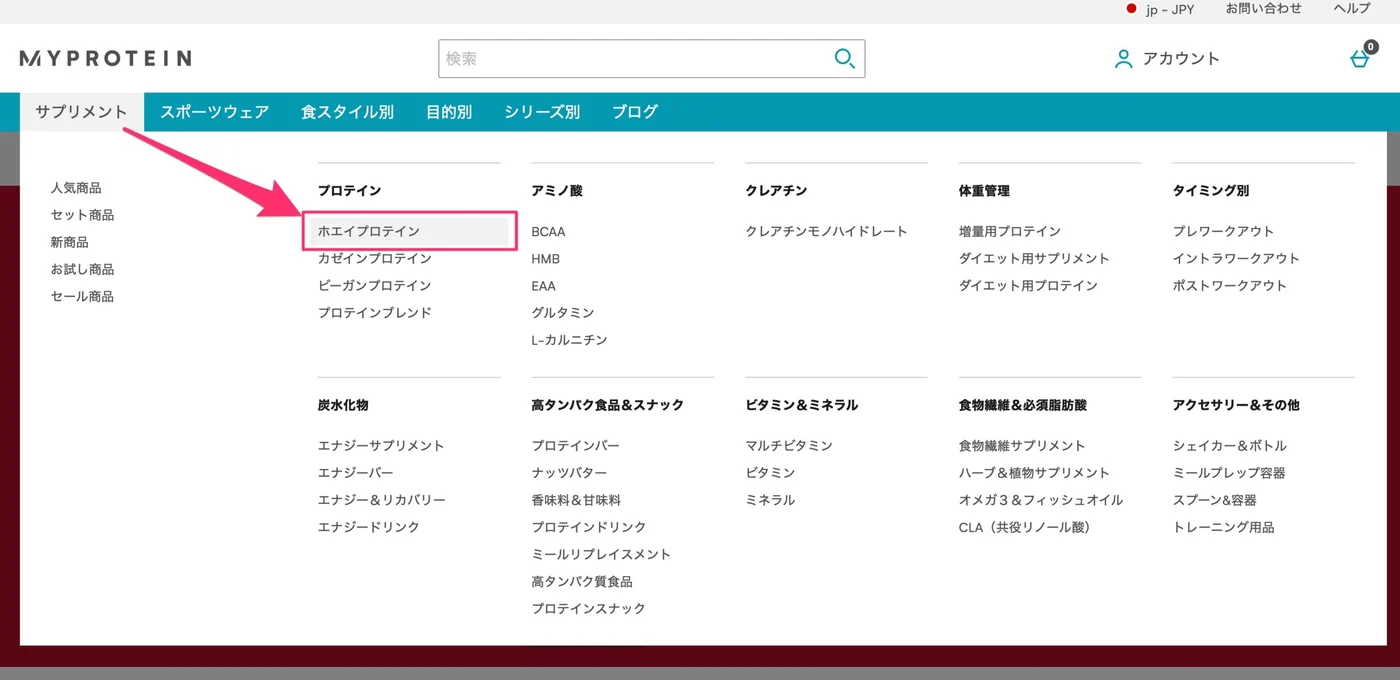Screen dimensions: 1400x680
Task: Open the 目的別 menu
Action: 449,112
